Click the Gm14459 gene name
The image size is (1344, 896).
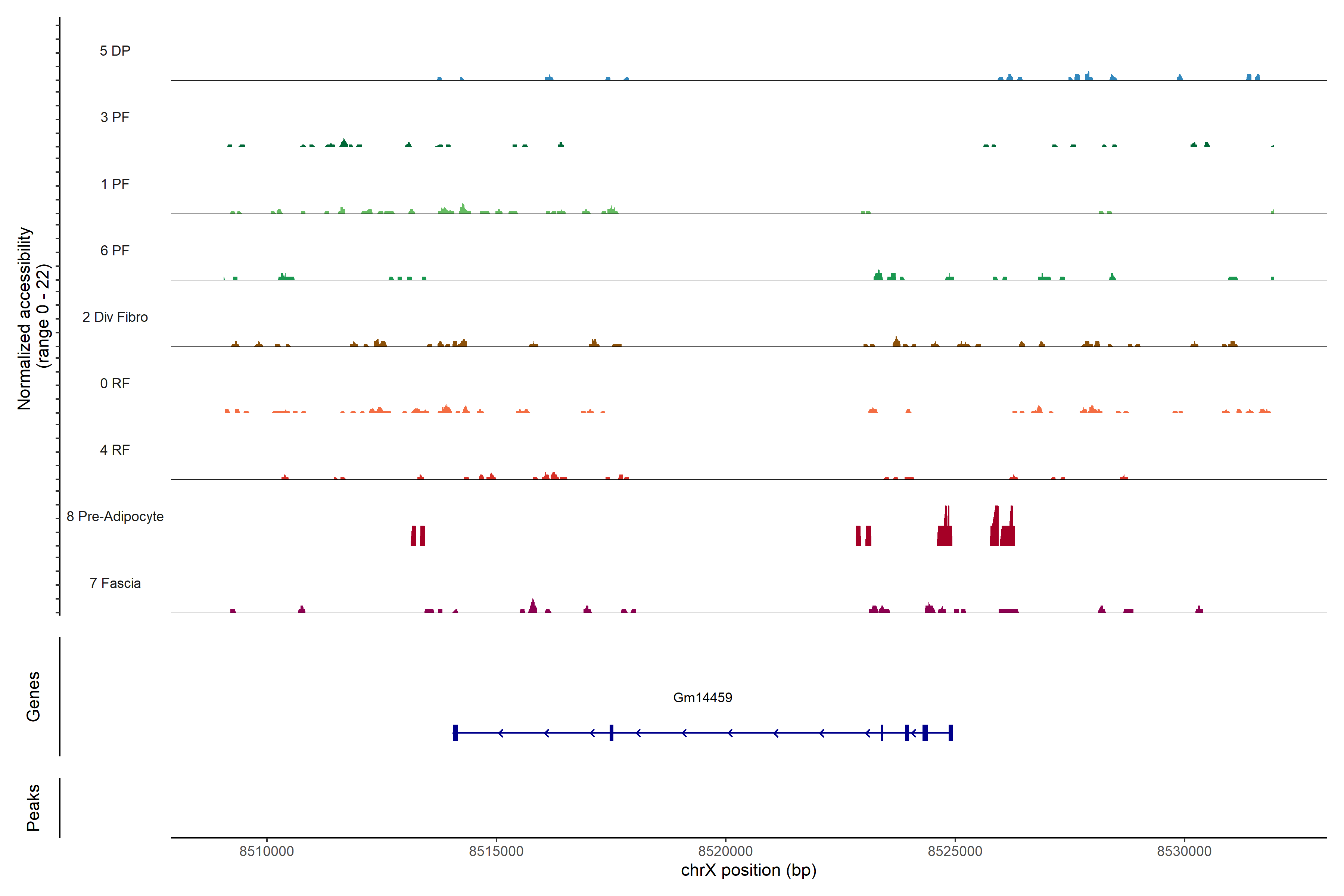click(x=702, y=697)
